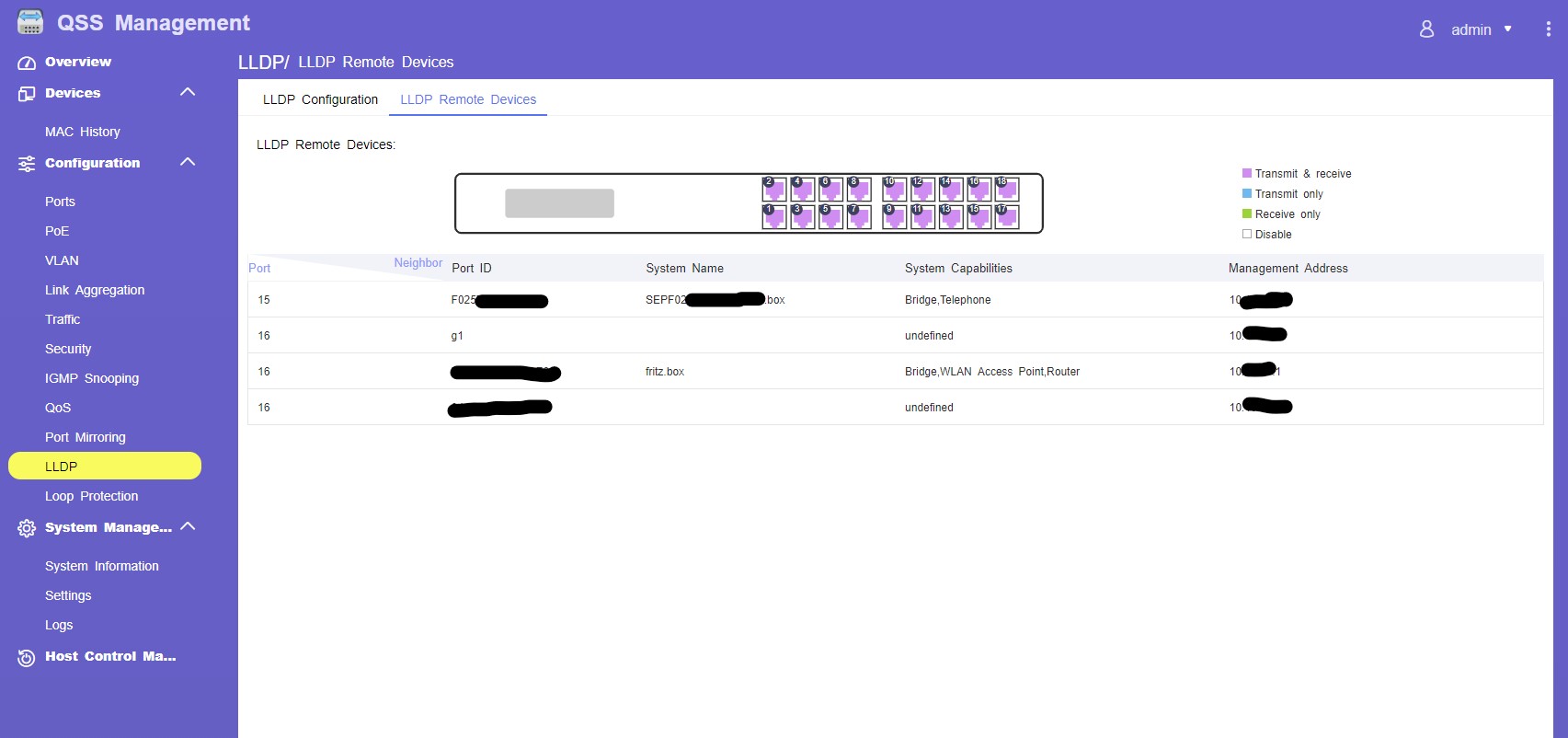Click the Transmit & receive purple legend swatch

(x=1247, y=173)
